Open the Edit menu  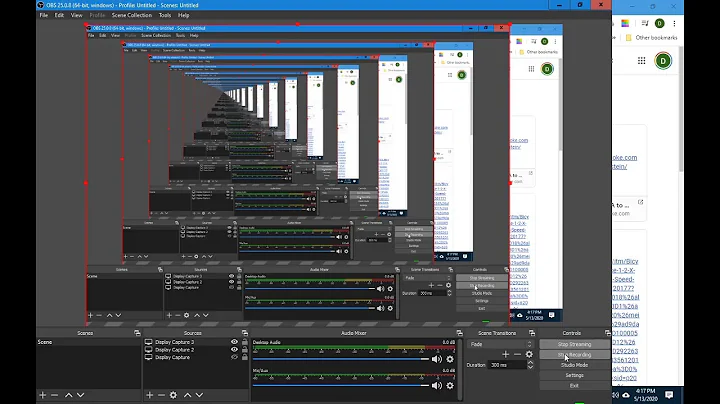(x=59, y=15)
